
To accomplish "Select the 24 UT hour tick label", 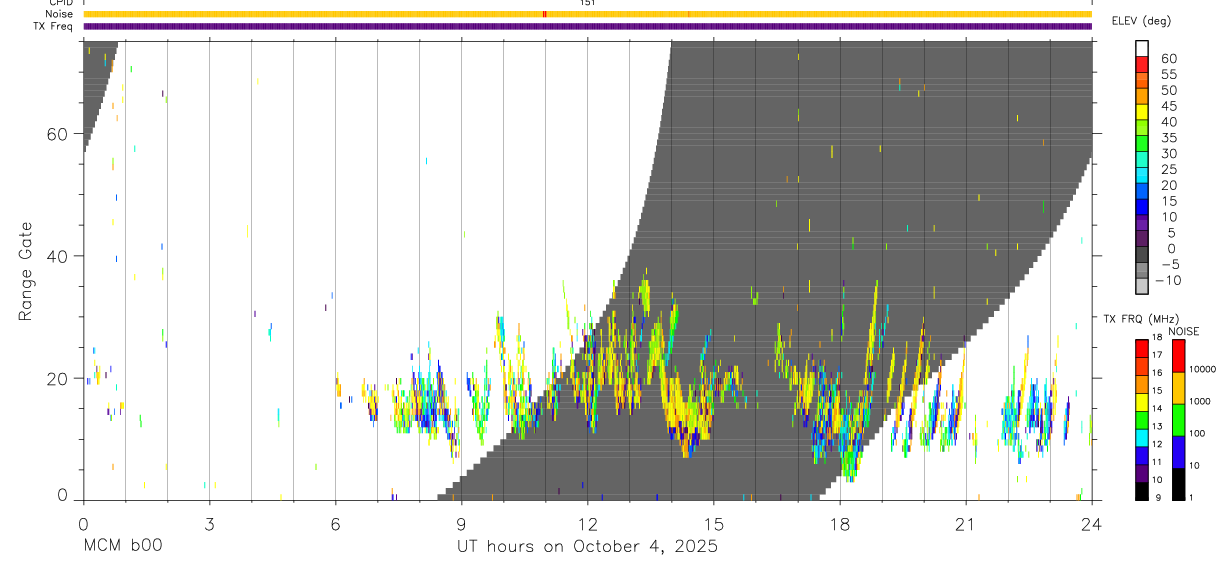I will click(1091, 525).
